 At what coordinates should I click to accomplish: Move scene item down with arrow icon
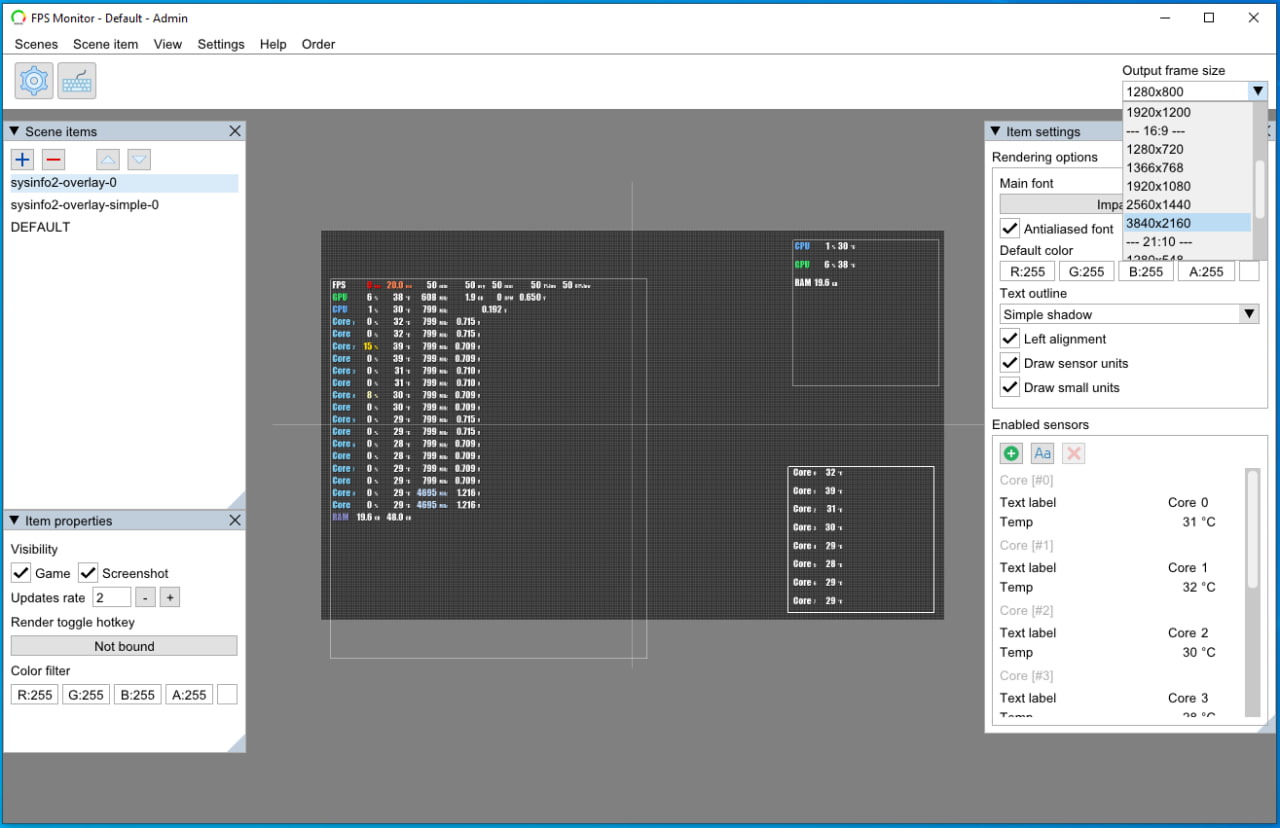[x=139, y=159]
